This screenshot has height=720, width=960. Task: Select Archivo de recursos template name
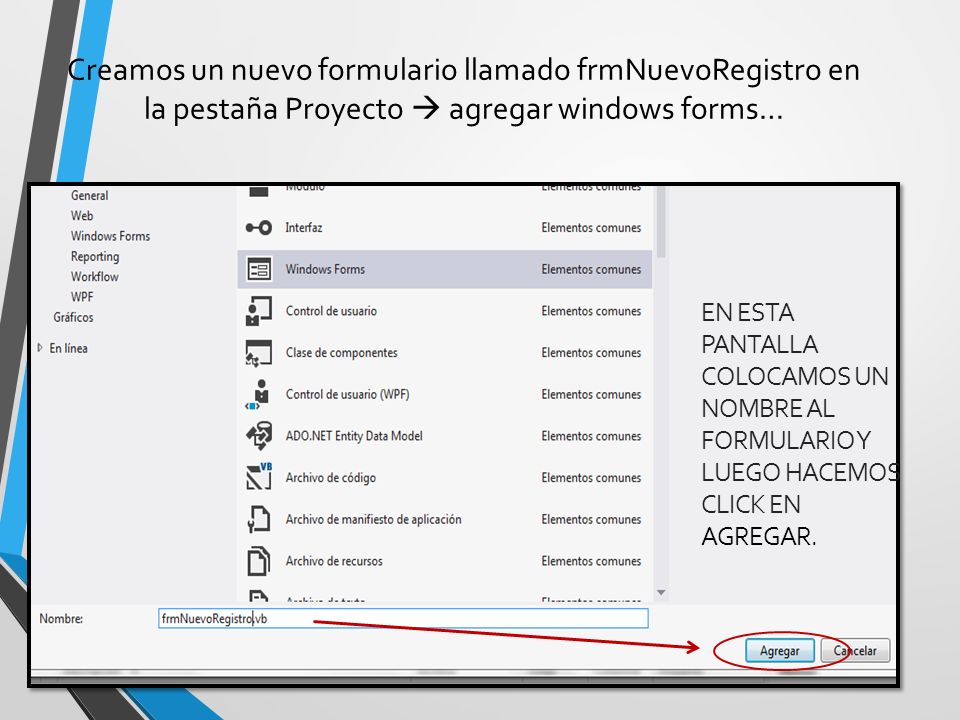point(334,561)
